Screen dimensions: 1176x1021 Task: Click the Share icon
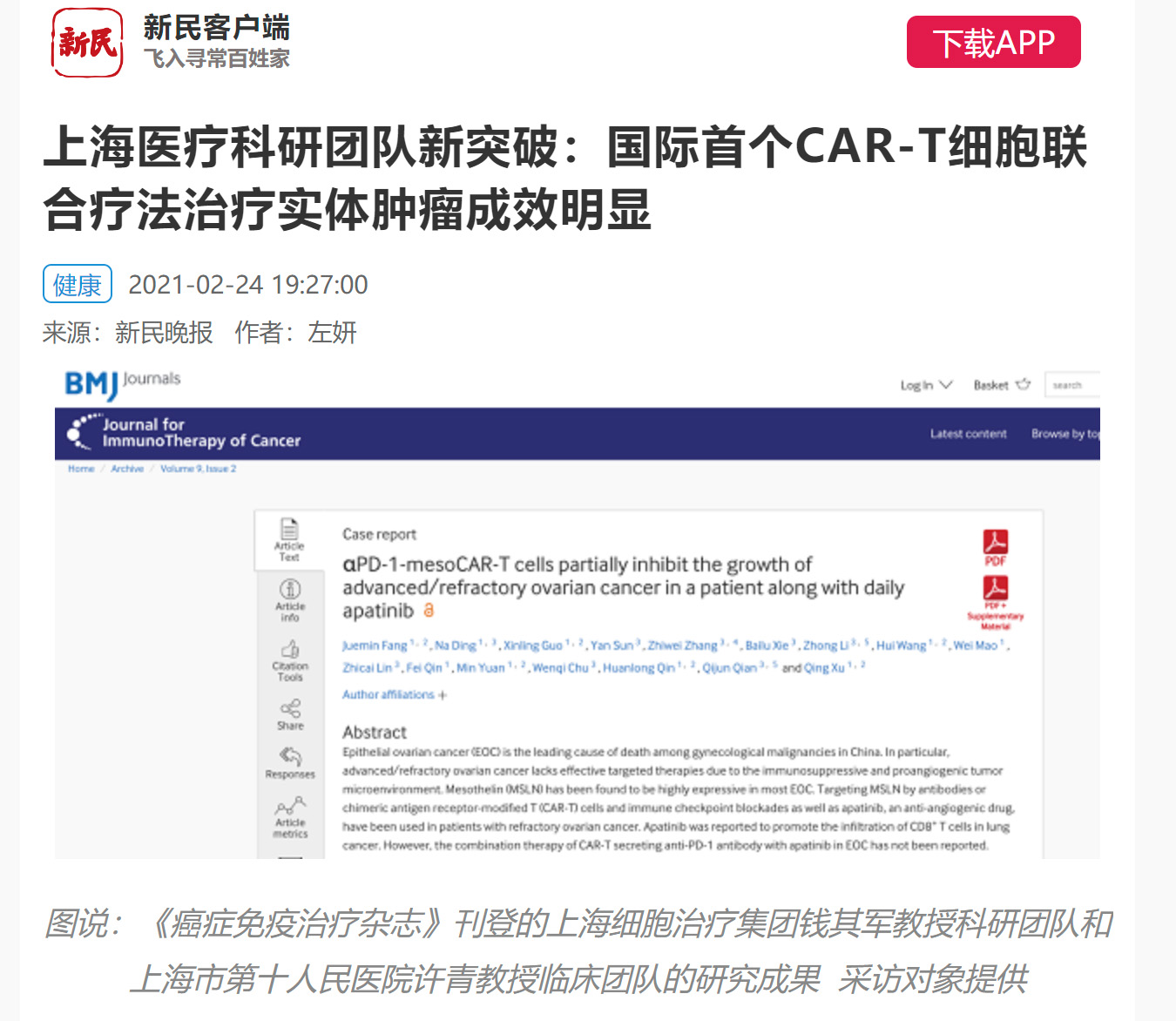(290, 708)
